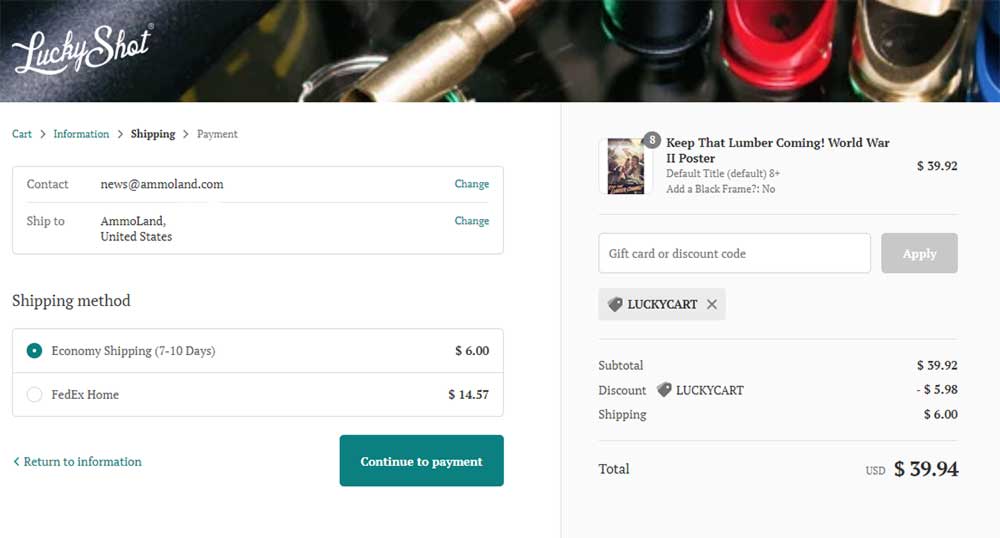Go to the Cart breadcrumb
The width and height of the screenshot is (1000, 538).
pos(22,134)
